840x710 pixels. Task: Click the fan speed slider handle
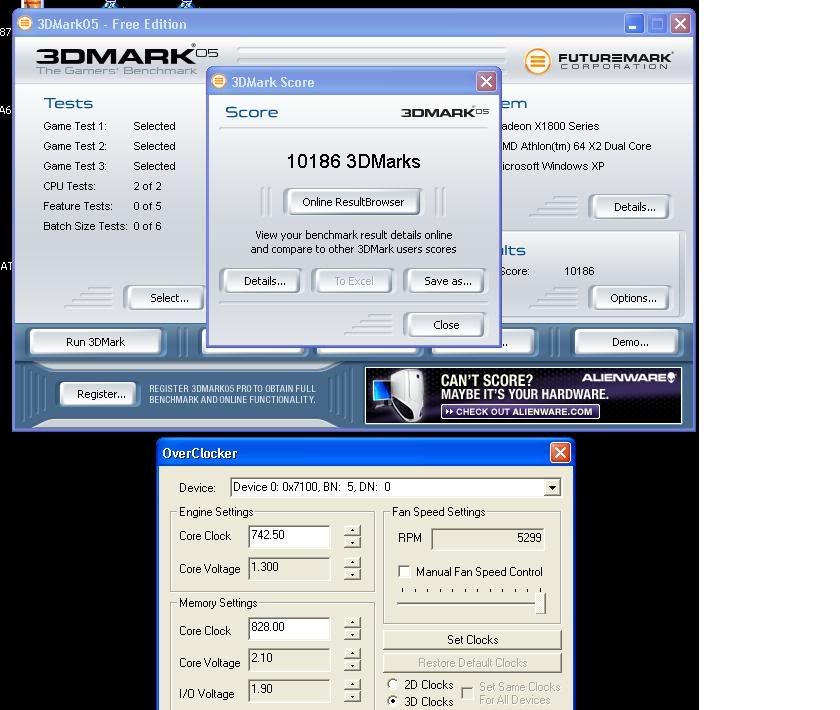point(541,603)
